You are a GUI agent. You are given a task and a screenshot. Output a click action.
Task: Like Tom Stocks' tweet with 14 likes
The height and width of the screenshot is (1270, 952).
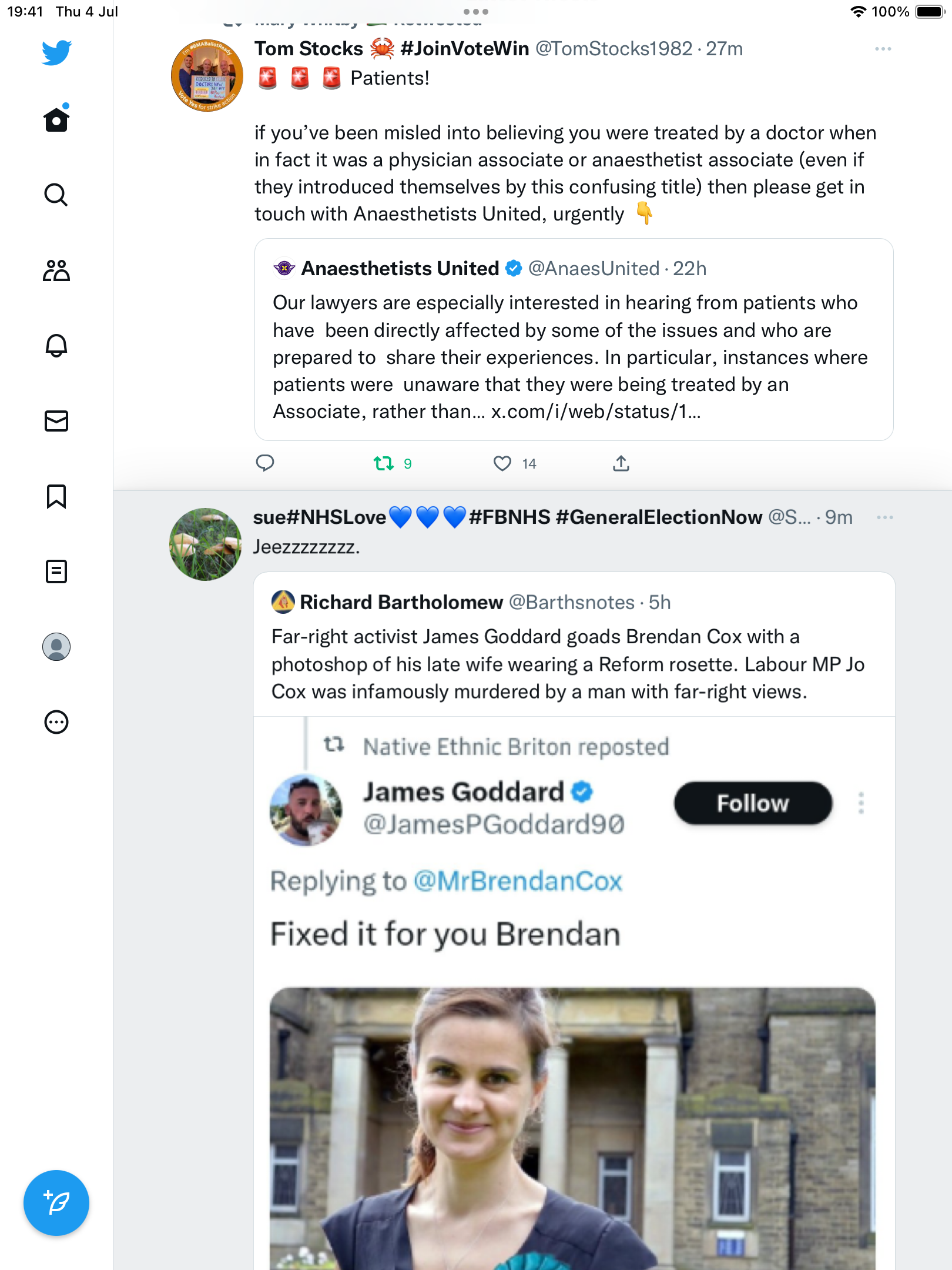click(x=502, y=464)
